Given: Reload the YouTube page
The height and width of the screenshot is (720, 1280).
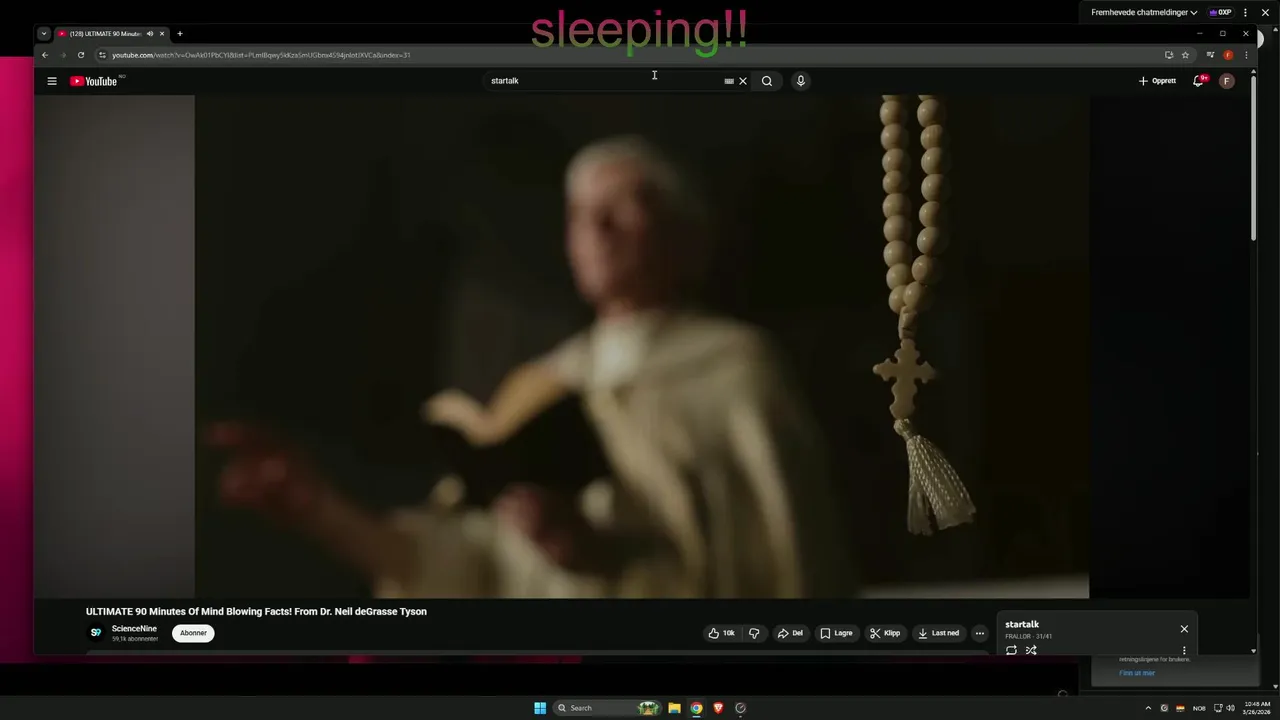Looking at the screenshot, I should [81, 55].
